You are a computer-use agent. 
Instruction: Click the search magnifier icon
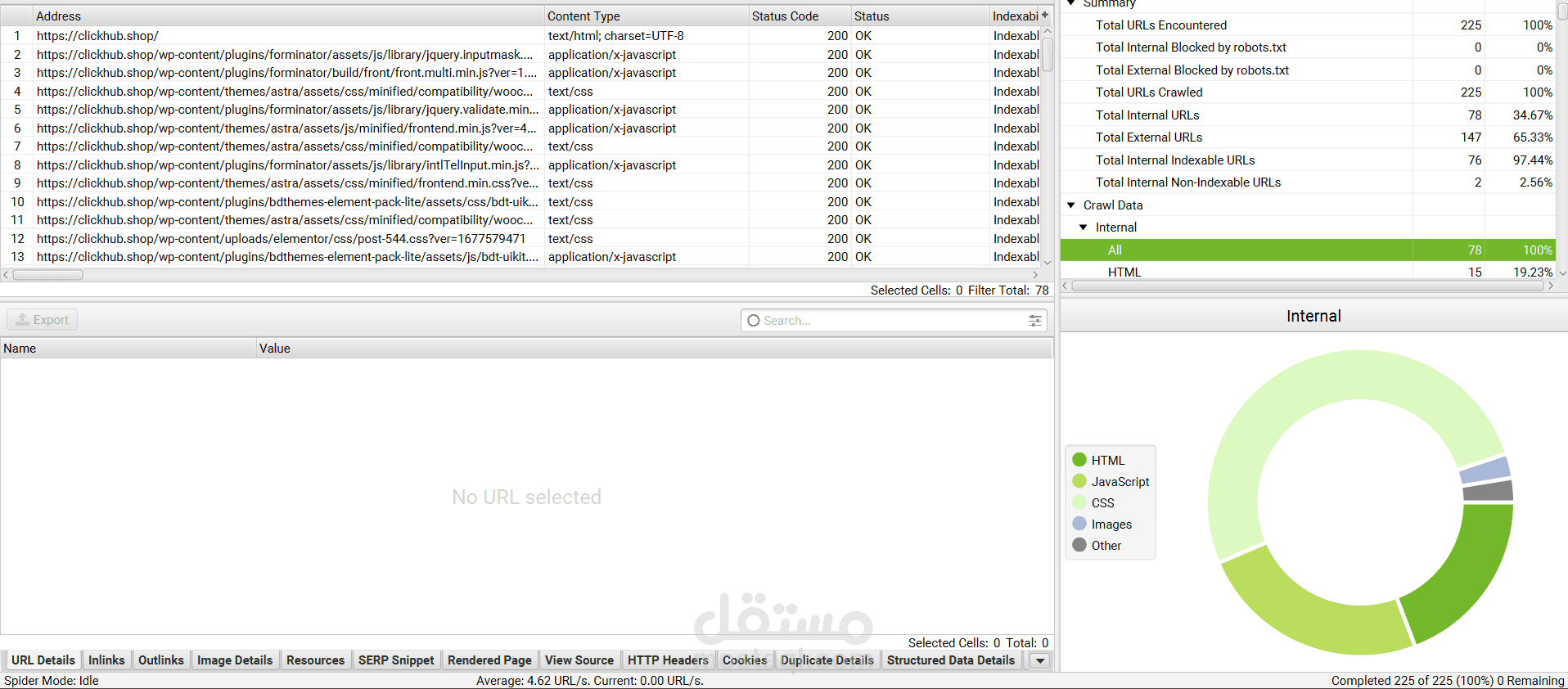(x=754, y=321)
